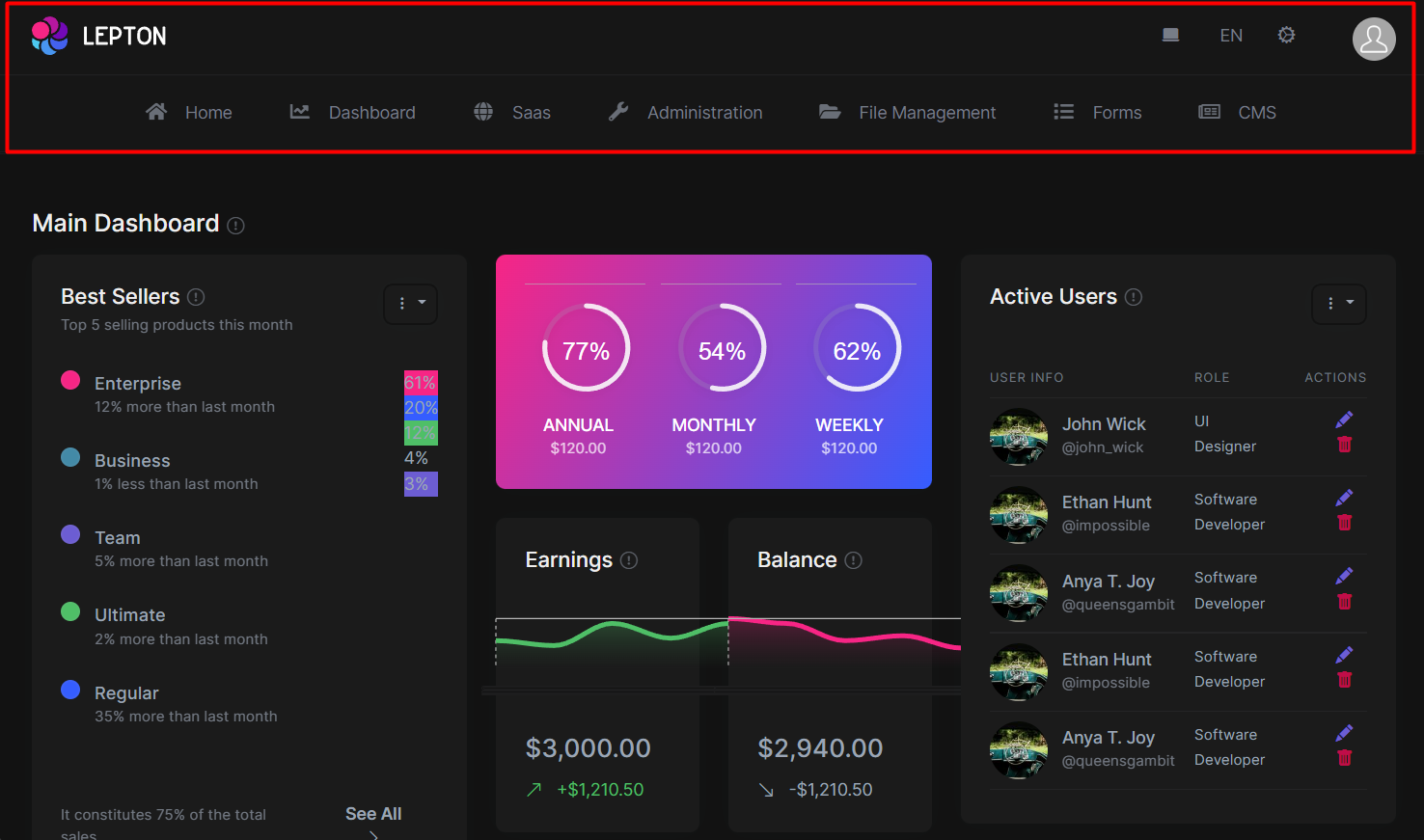Click the 61% pink chart segment

click(x=421, y=383)
